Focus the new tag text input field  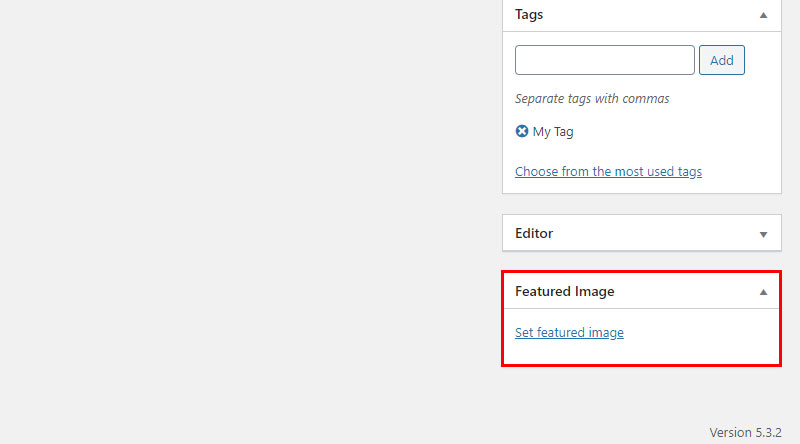[x=605, y=60]
